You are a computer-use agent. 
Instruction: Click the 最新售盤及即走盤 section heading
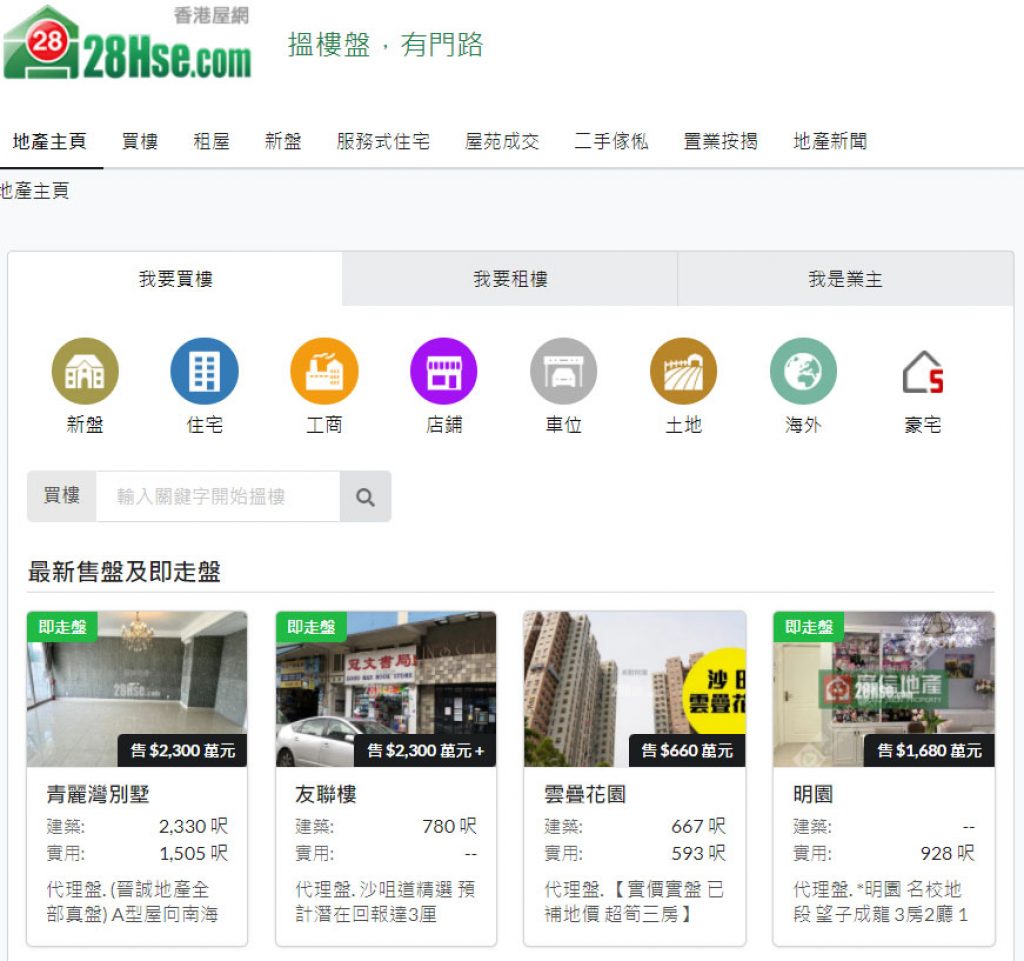124,572
